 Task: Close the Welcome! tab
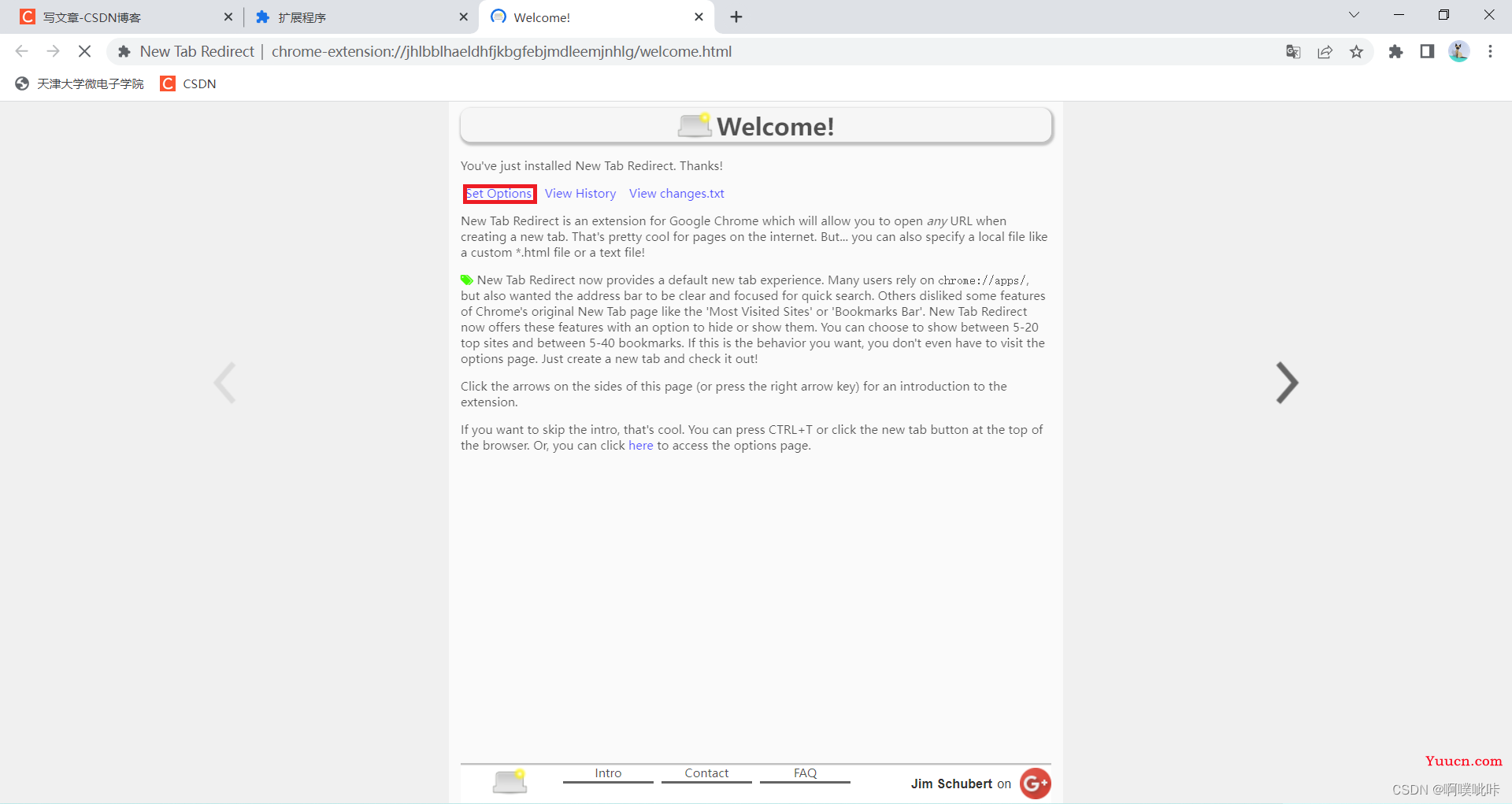click(x=699, y=17)
